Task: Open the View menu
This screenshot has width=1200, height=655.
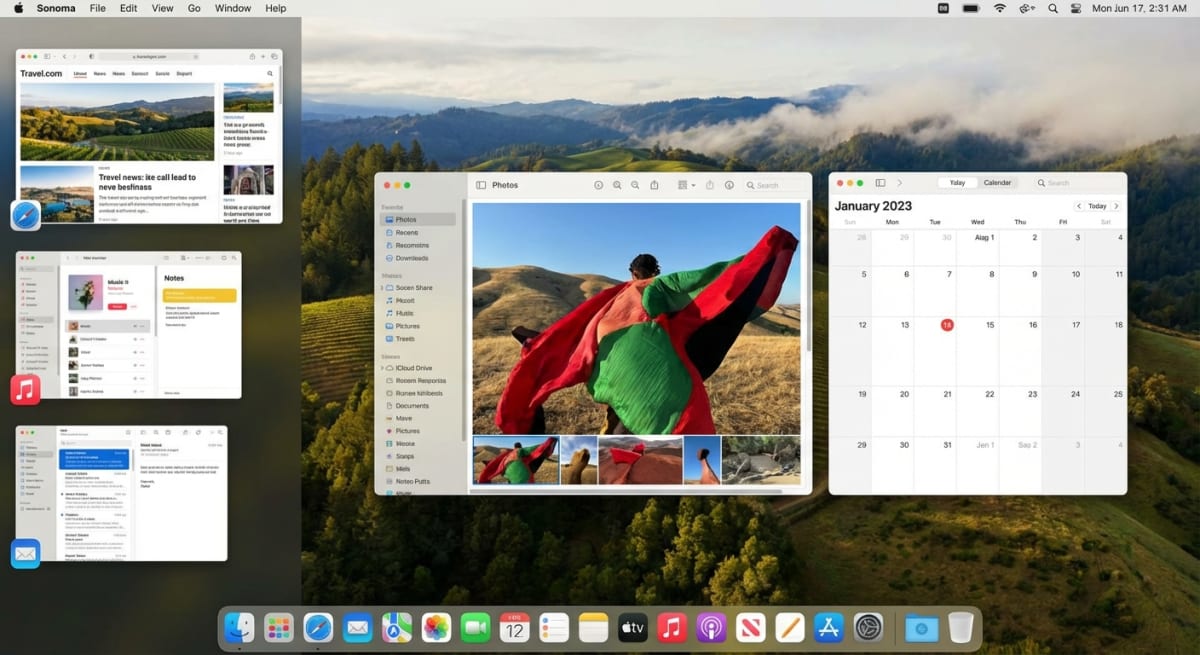Action: (162, 8)
